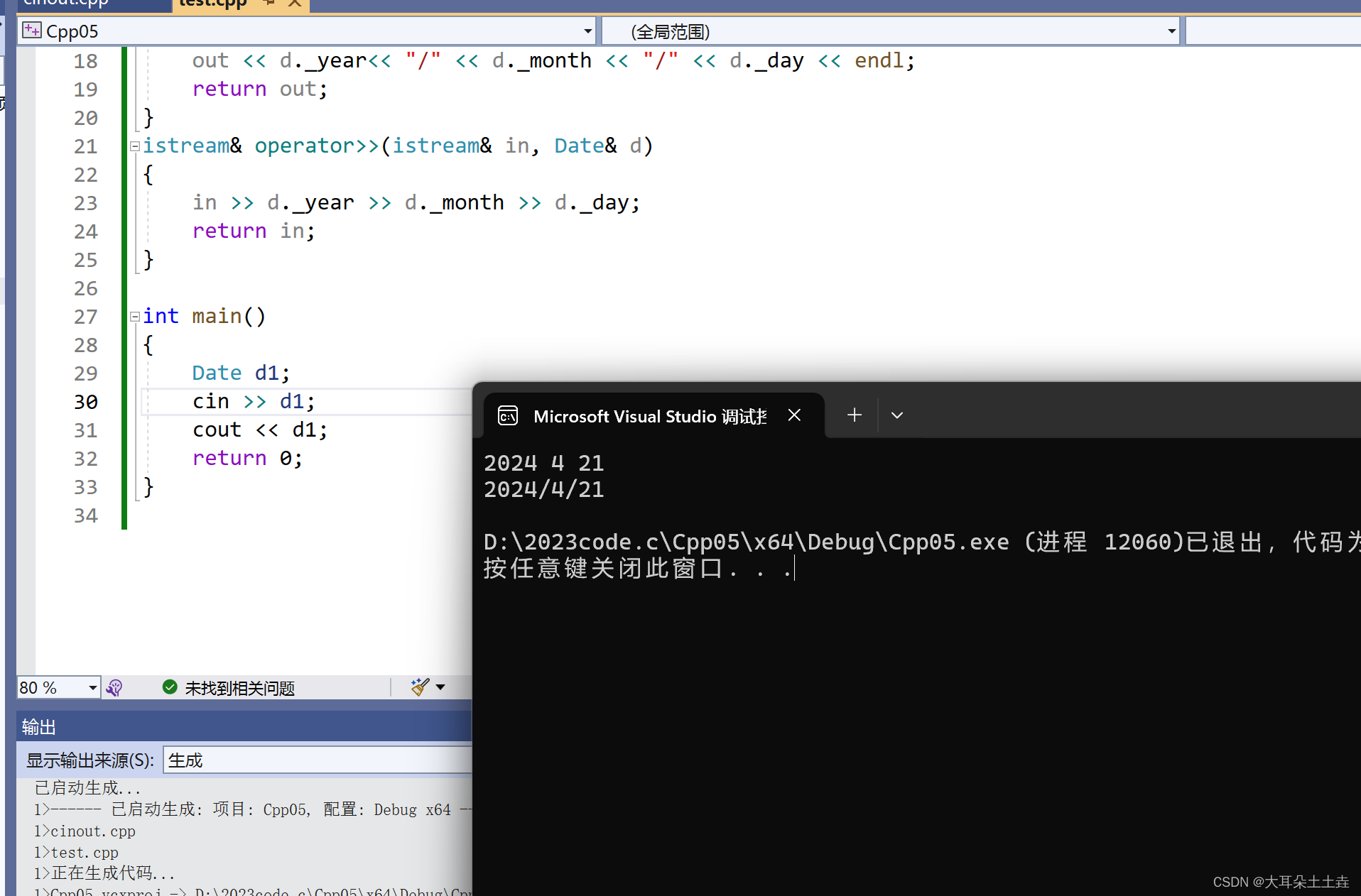Image resolution: width=1361 pixels, height=896 pixels.
Task: Click line number 30 in the gutter
Action: pos(85,402)
